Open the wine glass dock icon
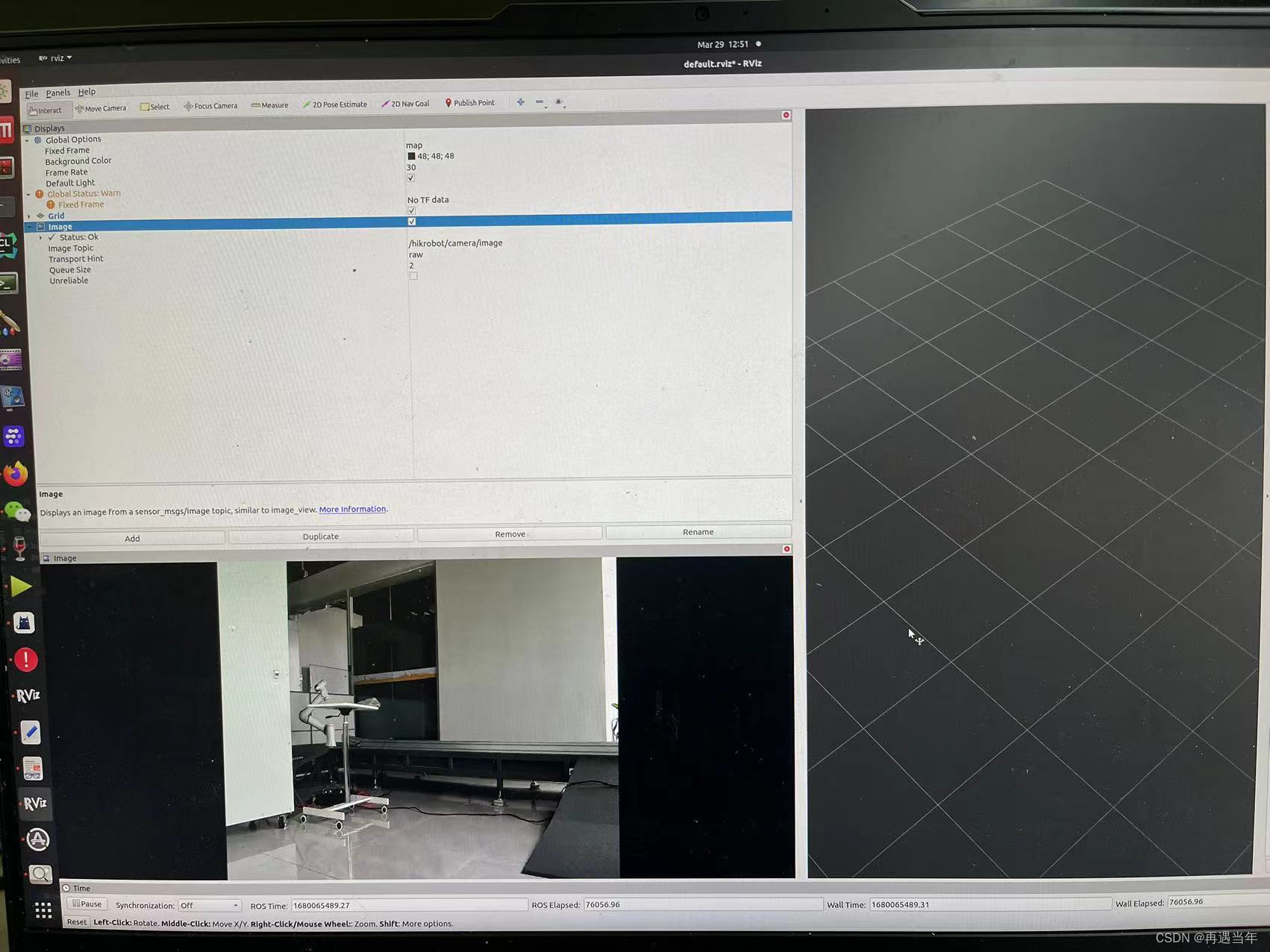Image resolution: width=1270 pixels, height=952 pixels. tap(20, 548)
